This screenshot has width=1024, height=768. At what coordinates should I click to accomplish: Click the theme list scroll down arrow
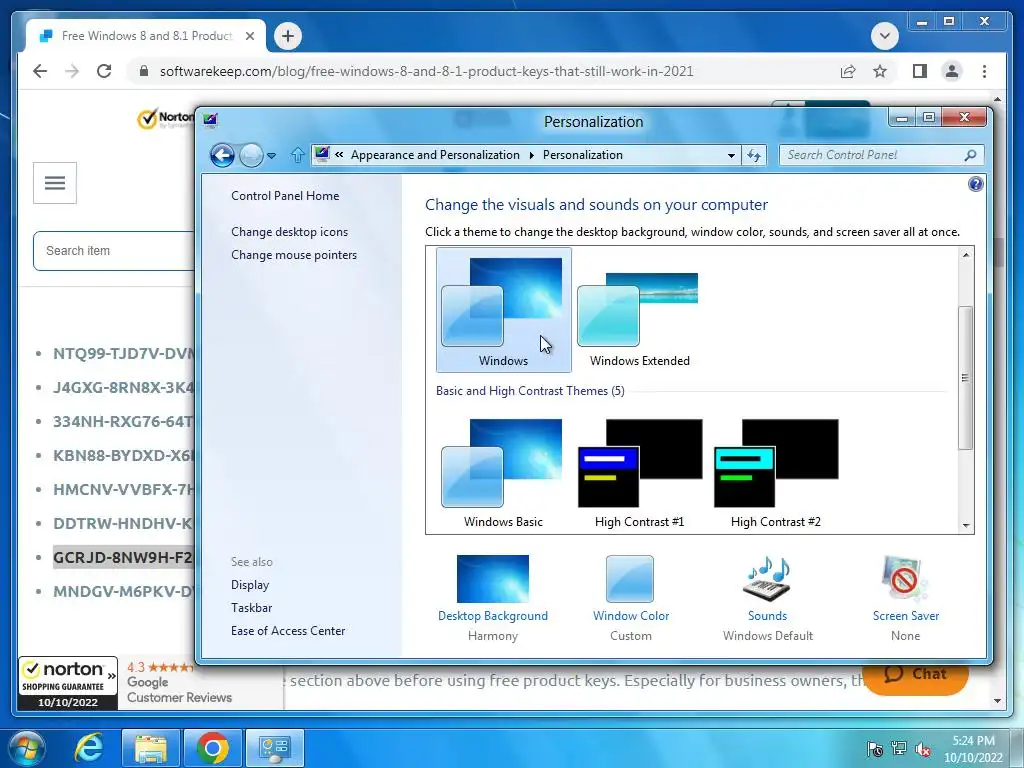point(966,526)
